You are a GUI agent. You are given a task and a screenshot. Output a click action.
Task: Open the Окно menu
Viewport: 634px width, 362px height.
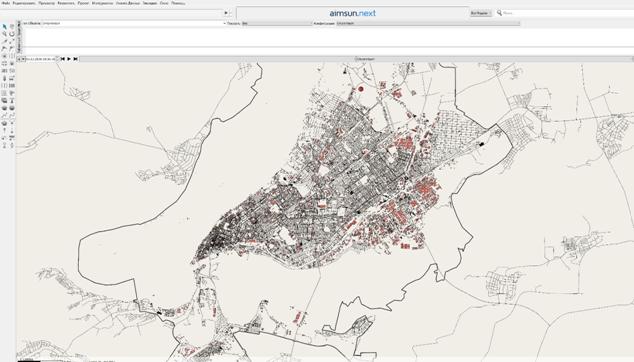[x=164, y=3]
